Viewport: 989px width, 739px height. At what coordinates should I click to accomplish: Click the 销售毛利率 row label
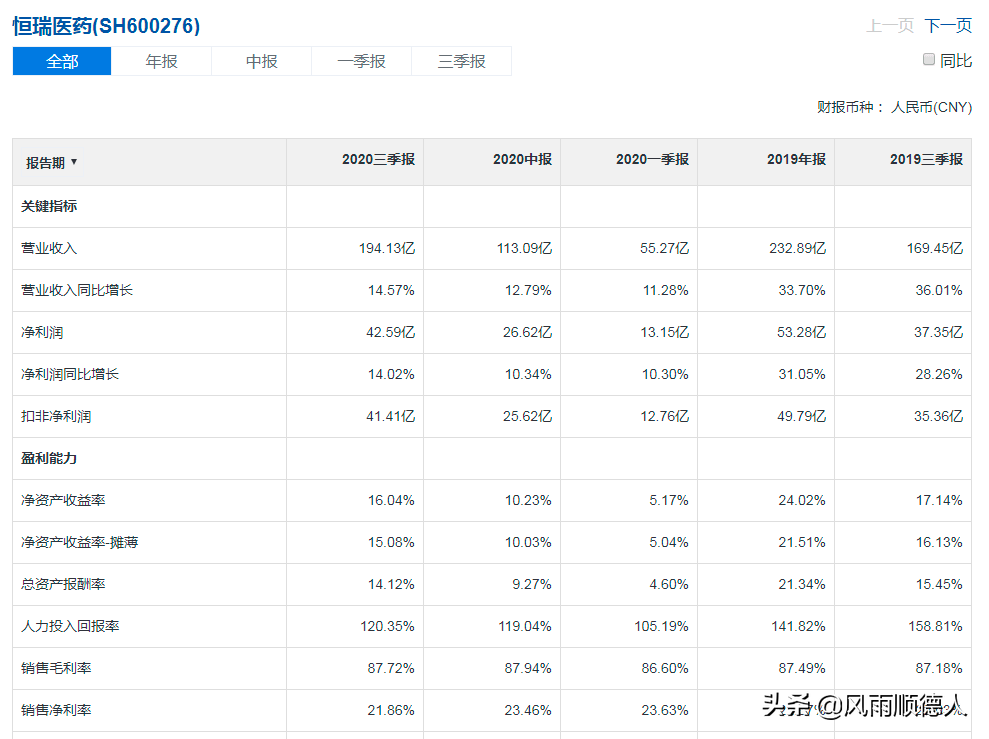point(56,668)
